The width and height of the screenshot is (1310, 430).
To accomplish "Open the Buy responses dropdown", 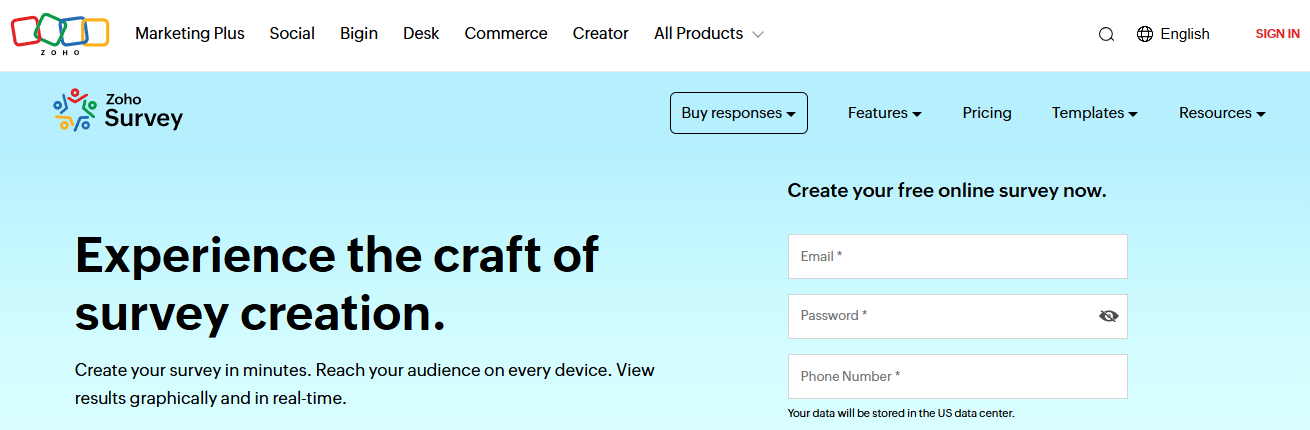I will tap(738, 113).
